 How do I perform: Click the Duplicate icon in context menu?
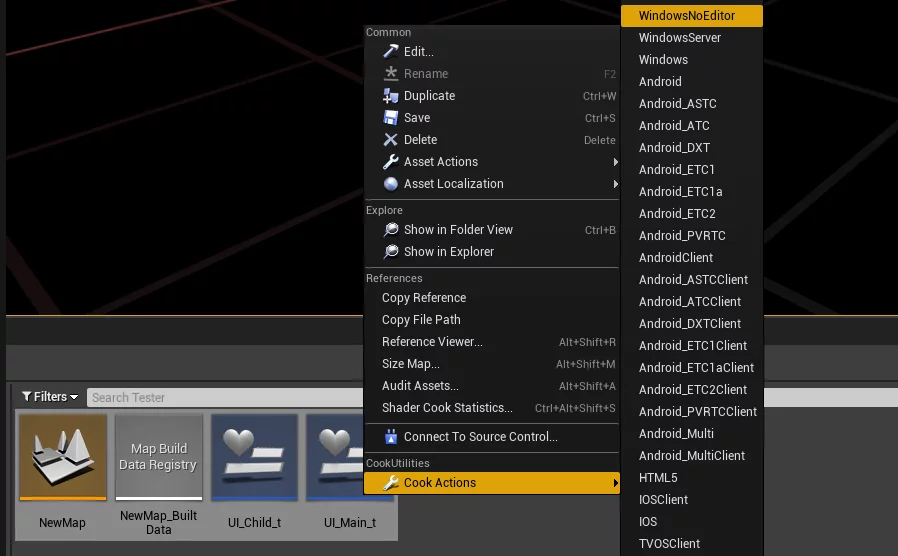(x=391, y=96)
